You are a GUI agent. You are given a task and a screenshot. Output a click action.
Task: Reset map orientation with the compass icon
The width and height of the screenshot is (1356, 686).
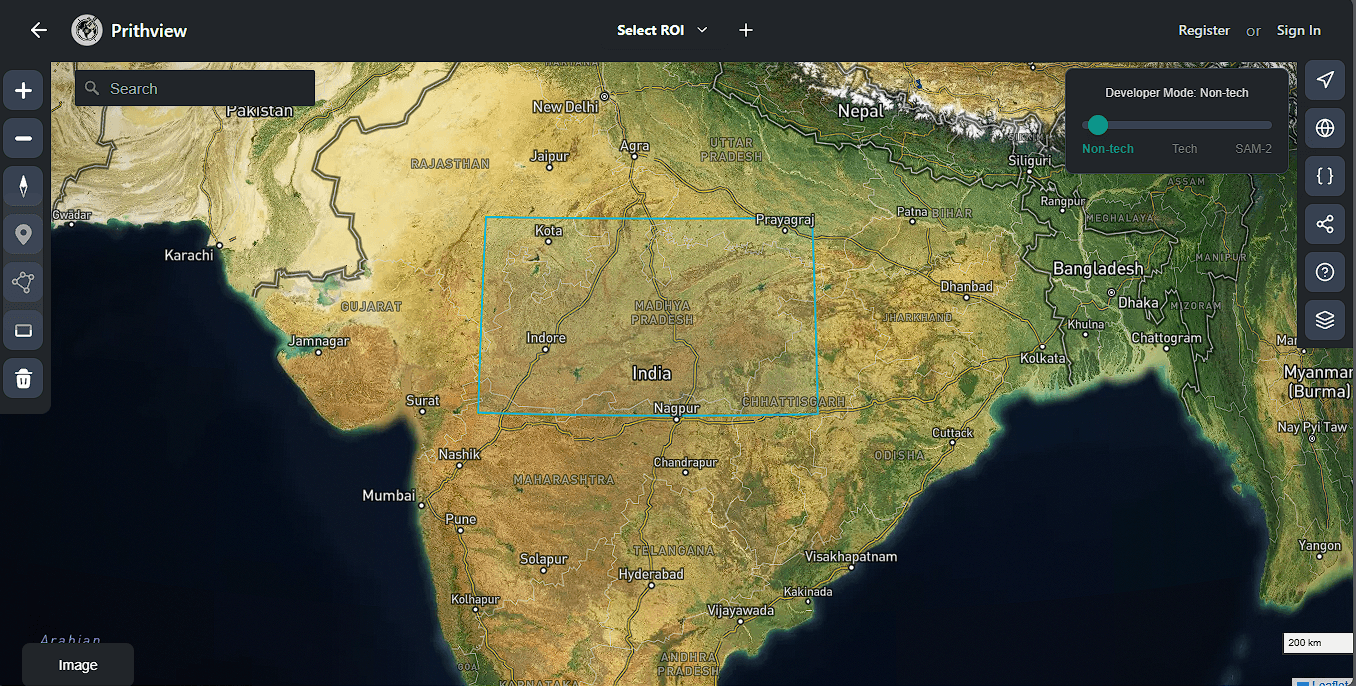coord(23,186)
